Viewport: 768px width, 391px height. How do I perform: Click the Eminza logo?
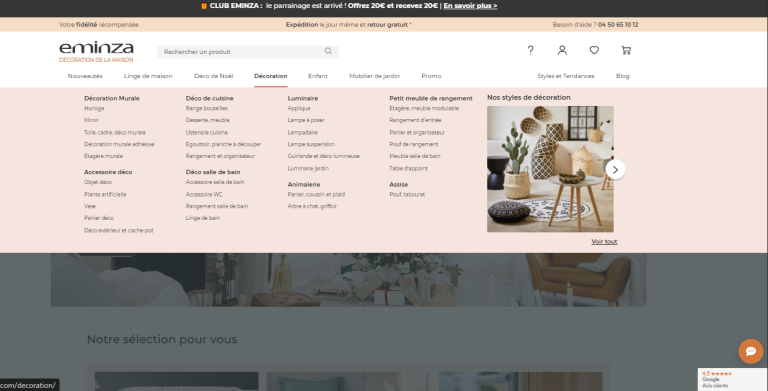pos(96,52)
